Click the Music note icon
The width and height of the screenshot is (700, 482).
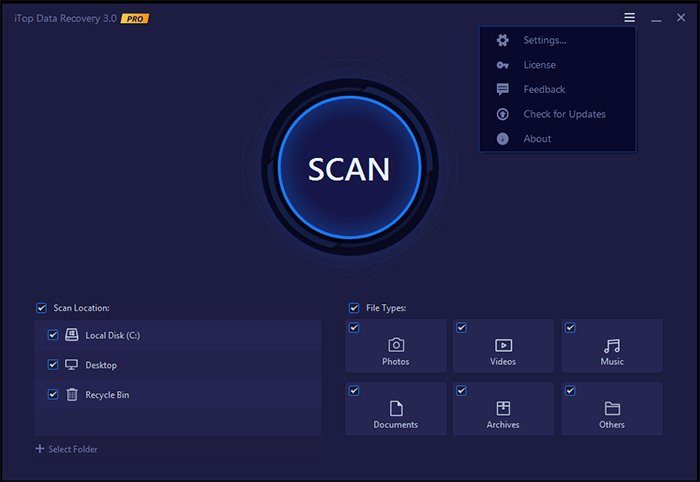[612, 345]
